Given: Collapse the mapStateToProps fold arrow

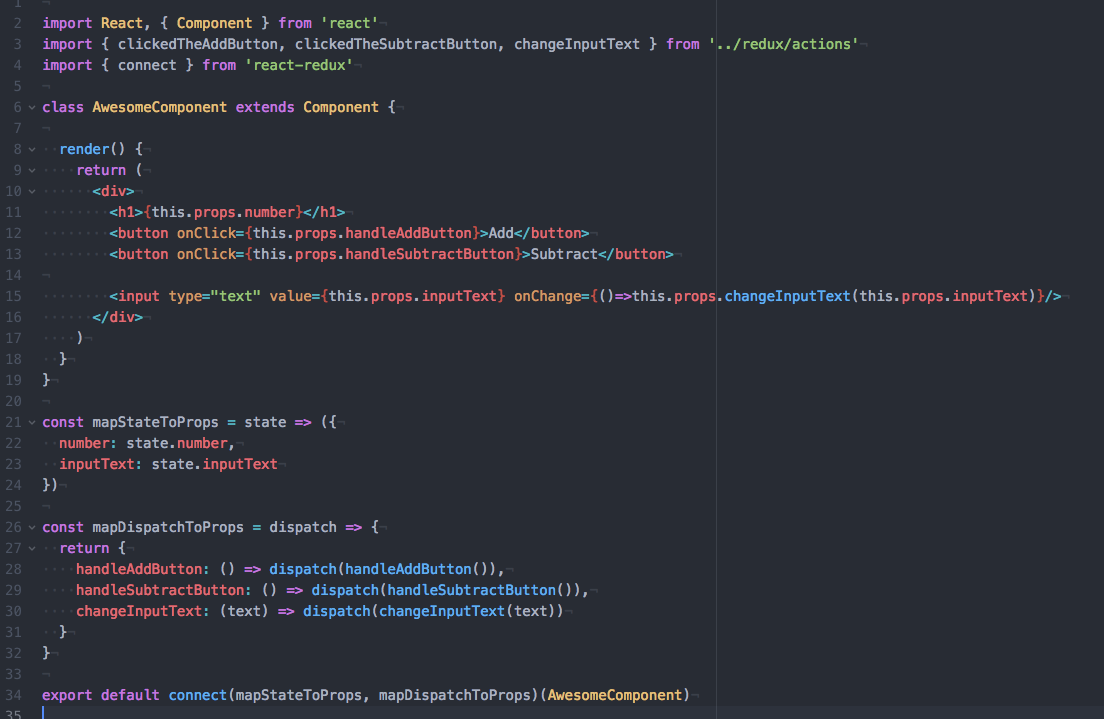Looking at the screenshot, I should pyautogui.click(x=30, y=421).
